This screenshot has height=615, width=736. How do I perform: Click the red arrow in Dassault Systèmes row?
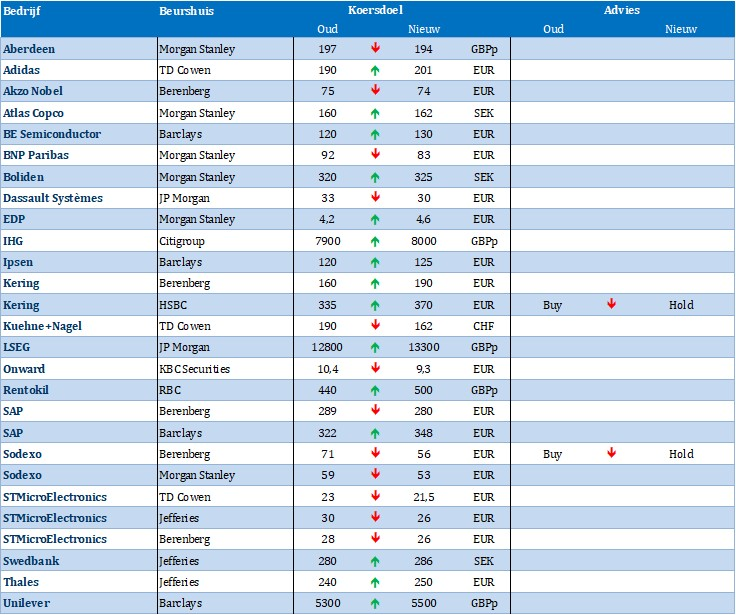click(375, 198)
